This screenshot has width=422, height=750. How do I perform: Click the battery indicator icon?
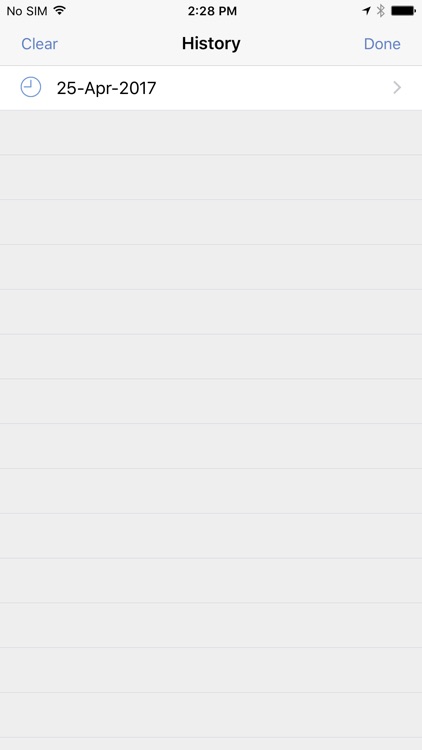coord(403,11)
